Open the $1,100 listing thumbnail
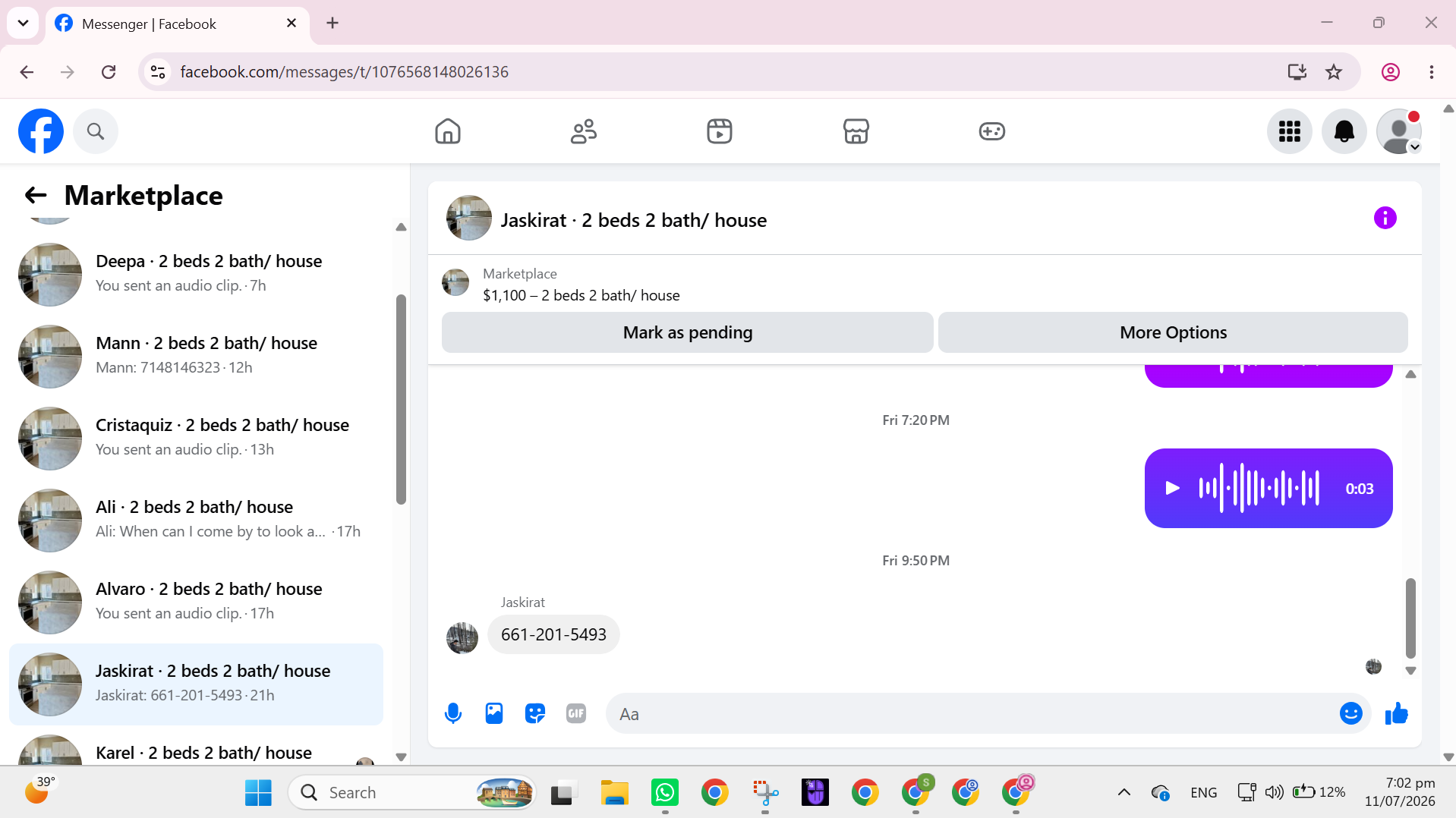Image resolution: width=1456 pixels, height=818 pixels. click(455, 283)
